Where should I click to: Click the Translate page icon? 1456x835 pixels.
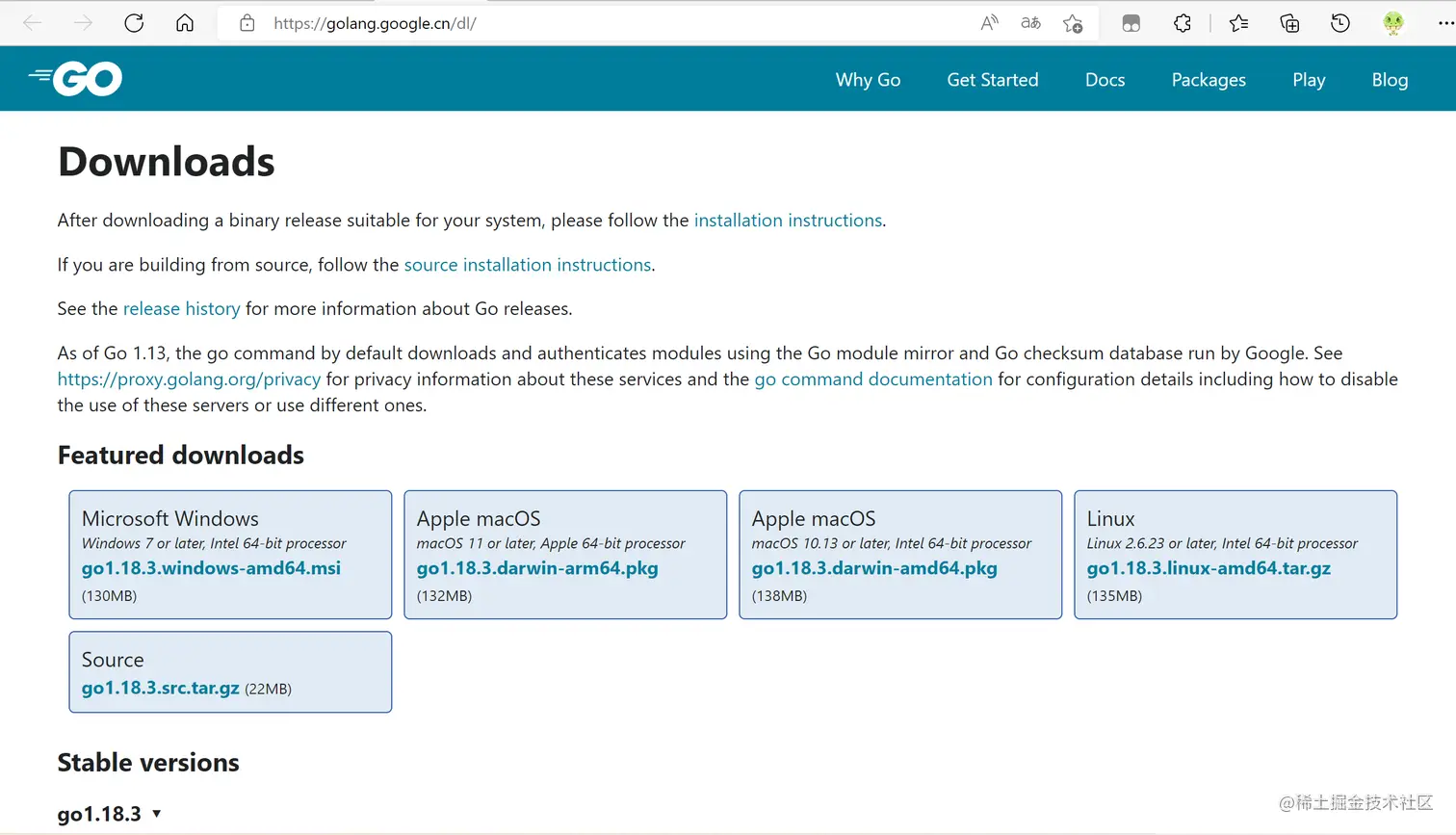point(1030,23)
